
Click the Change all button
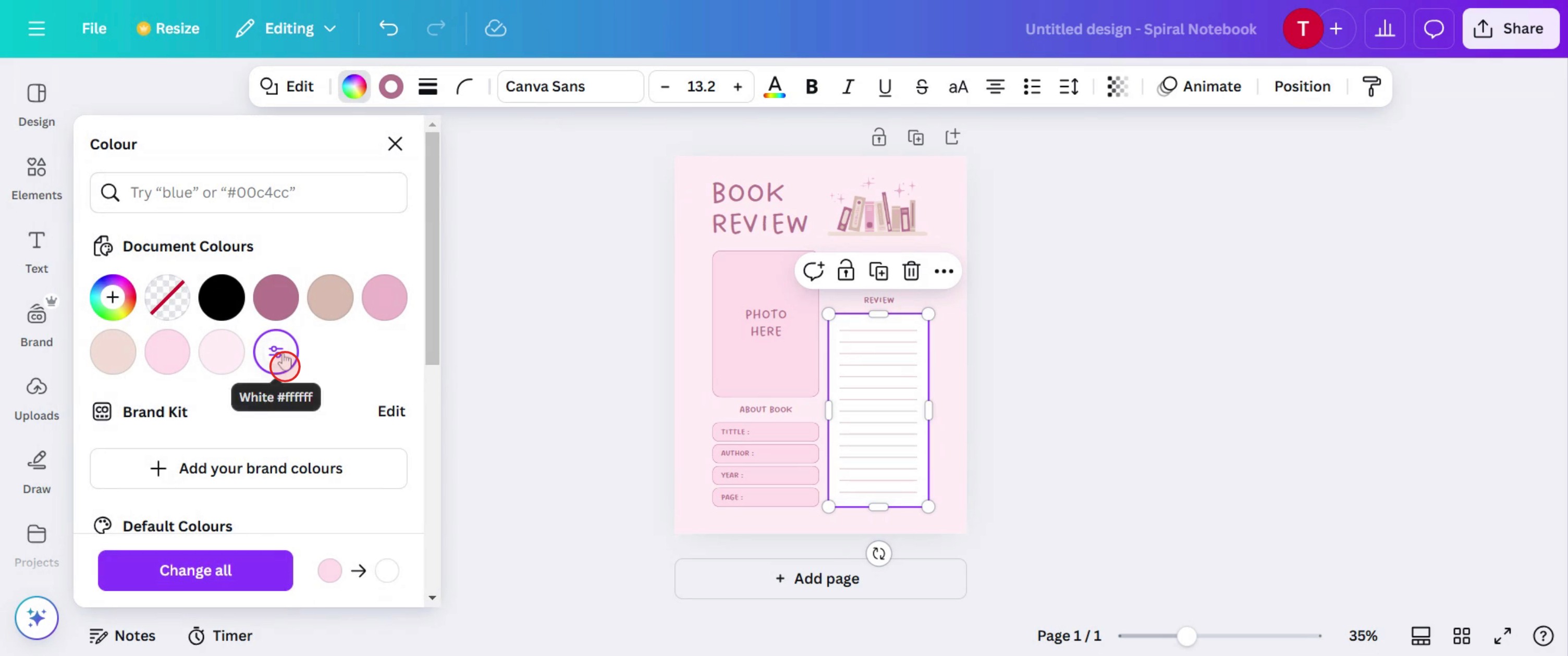pos(195,570)
